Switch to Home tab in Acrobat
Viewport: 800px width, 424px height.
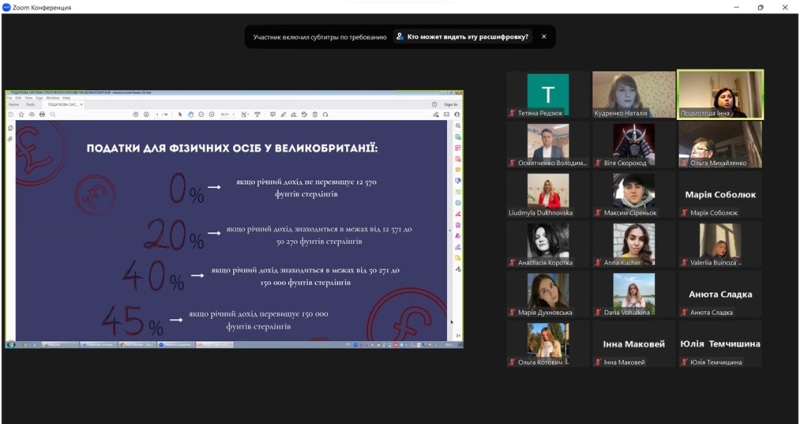pos(14,105)
